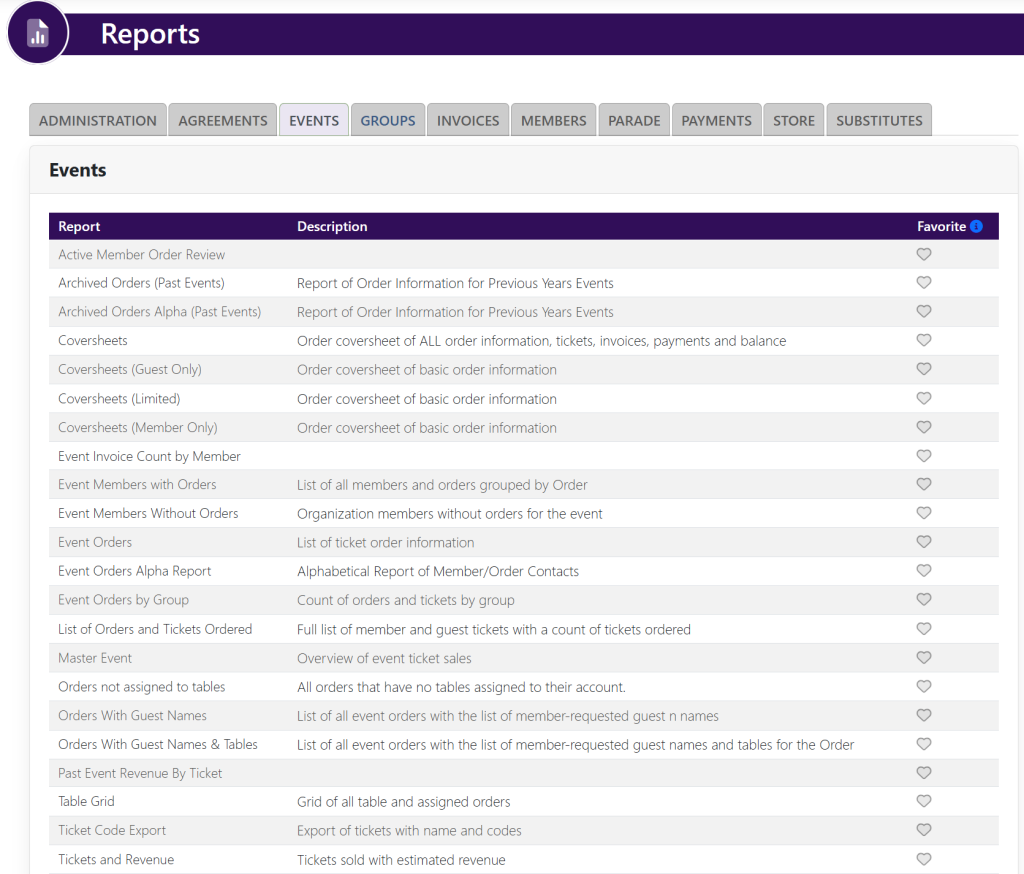Toggle favorite for Orders With Guest Names
Viewport: 1024px width, 874px height.
tap(924, 715)
